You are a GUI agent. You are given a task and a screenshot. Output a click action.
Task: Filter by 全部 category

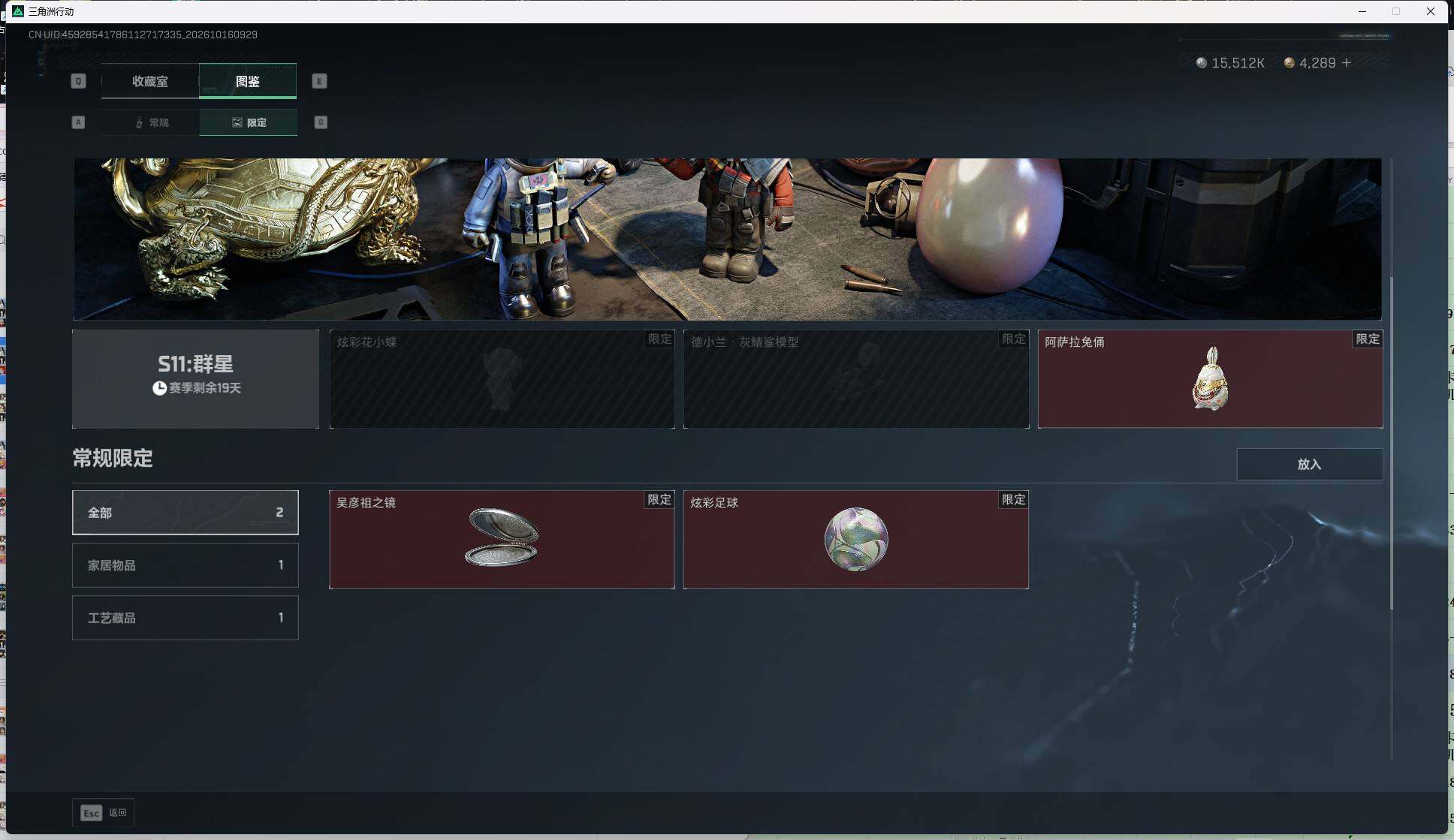tap(186, 513)
